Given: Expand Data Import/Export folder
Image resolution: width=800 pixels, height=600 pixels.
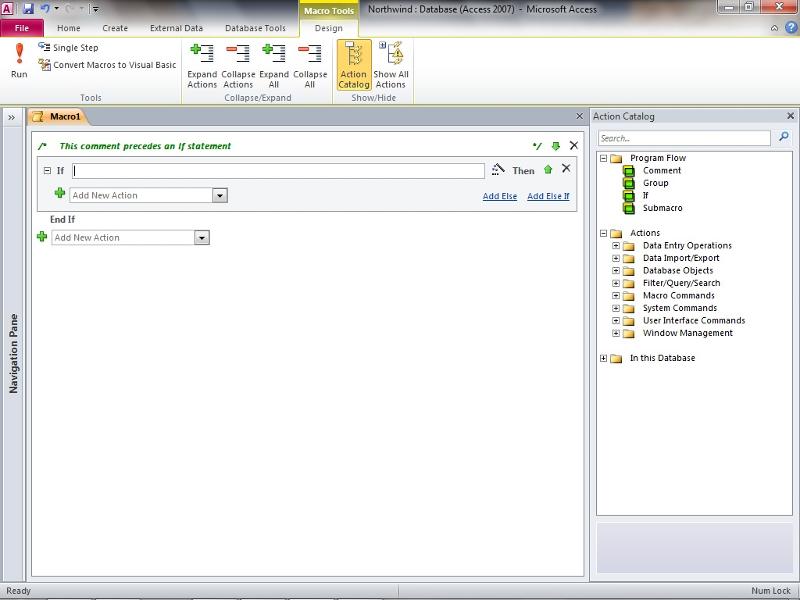Looking at the screenshot, I should [616, 258].
